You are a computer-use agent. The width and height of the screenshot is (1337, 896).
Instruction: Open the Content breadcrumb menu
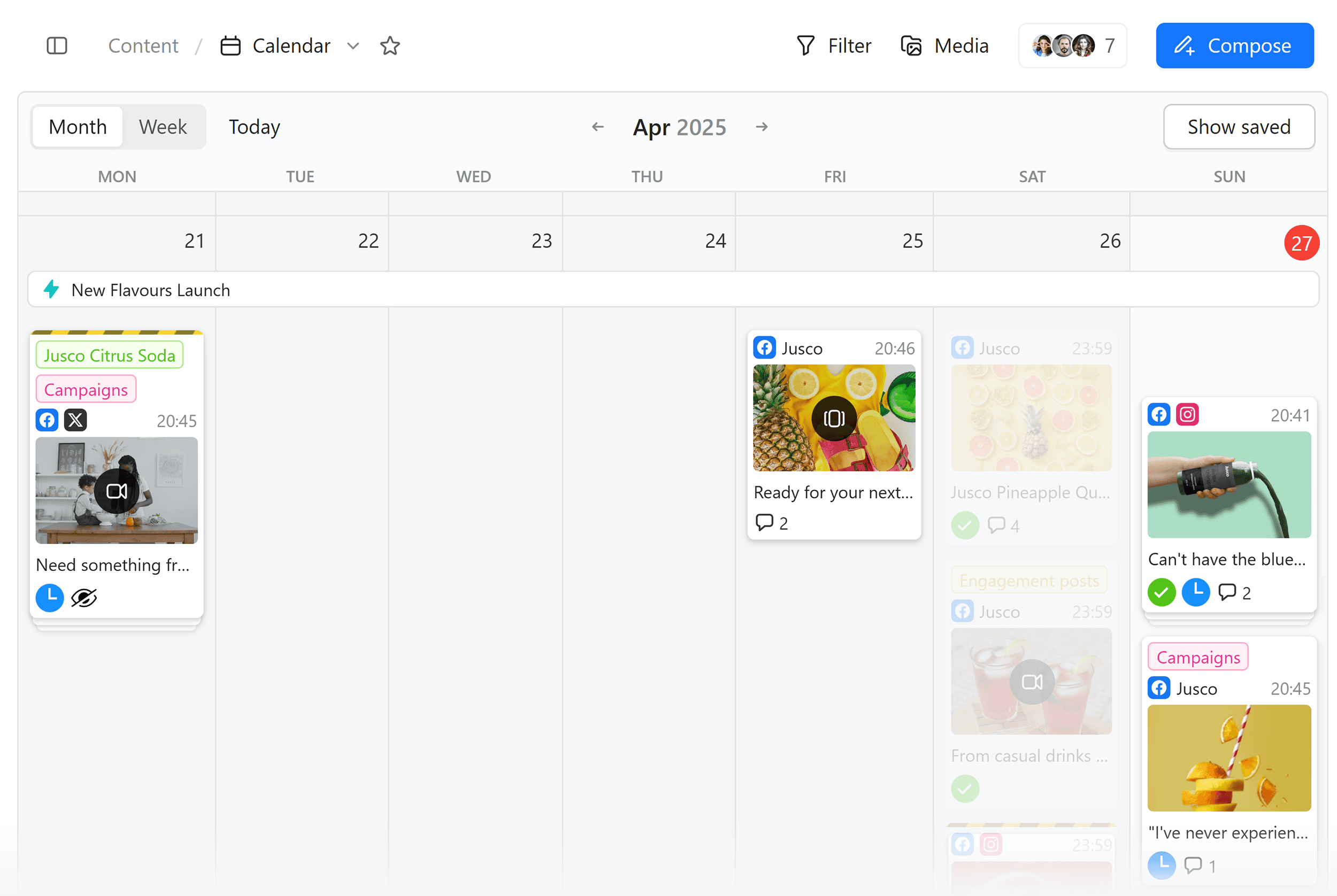(143, 46)
